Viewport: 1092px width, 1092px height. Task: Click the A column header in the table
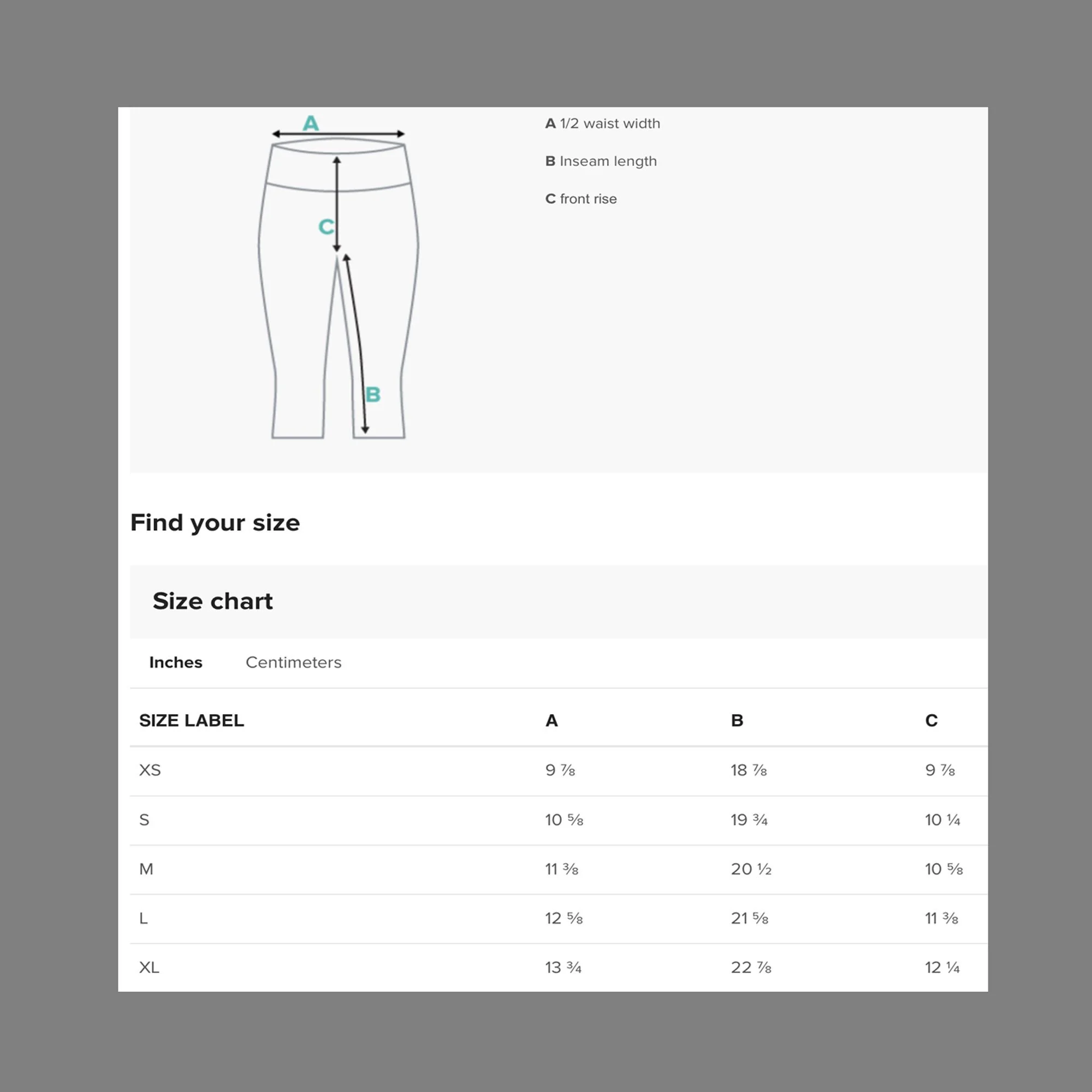[x=551, y=720]
